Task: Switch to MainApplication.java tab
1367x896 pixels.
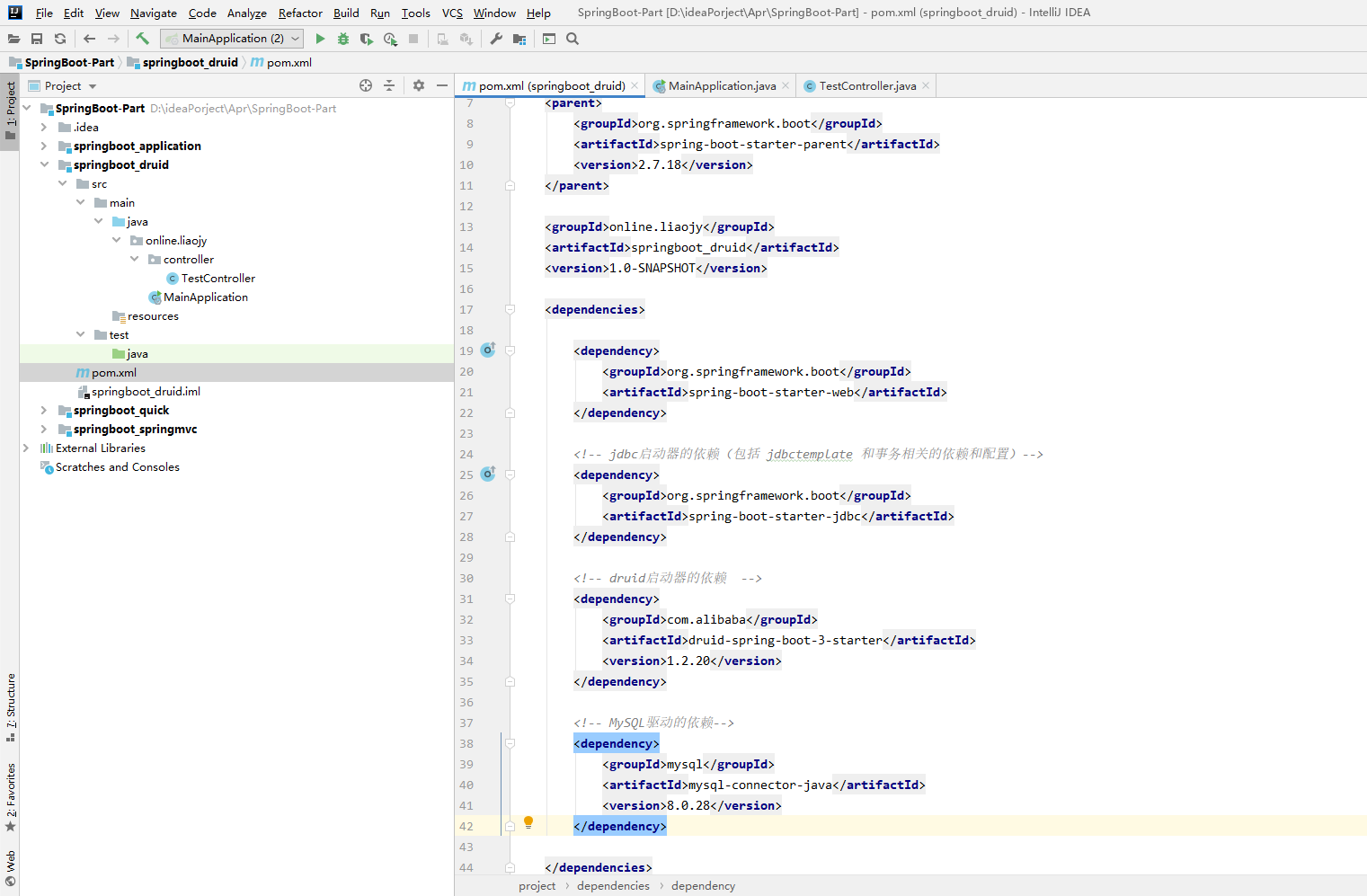Action: 722,86
